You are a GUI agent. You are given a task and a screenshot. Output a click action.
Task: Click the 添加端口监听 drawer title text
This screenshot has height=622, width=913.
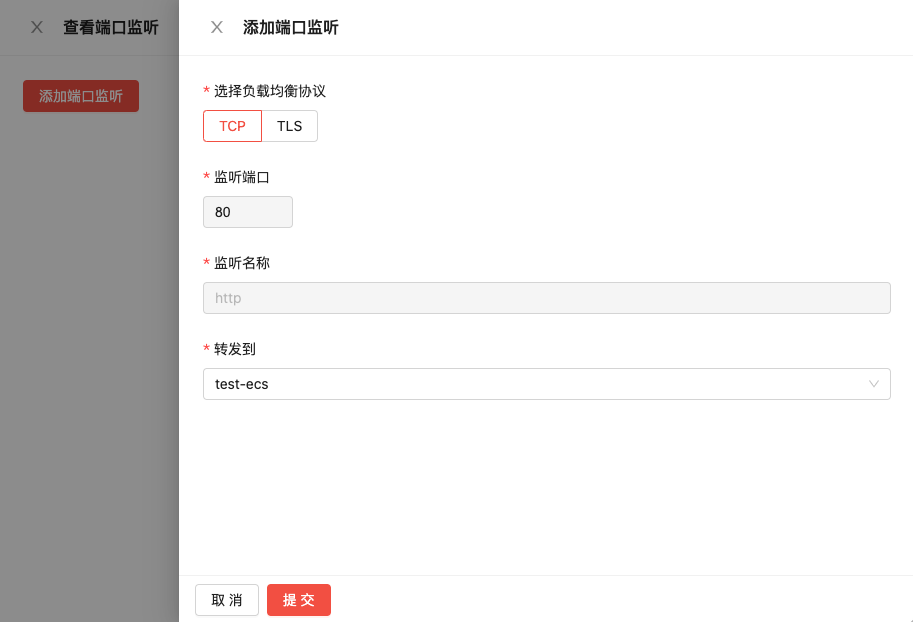click(x=290, y=27)
